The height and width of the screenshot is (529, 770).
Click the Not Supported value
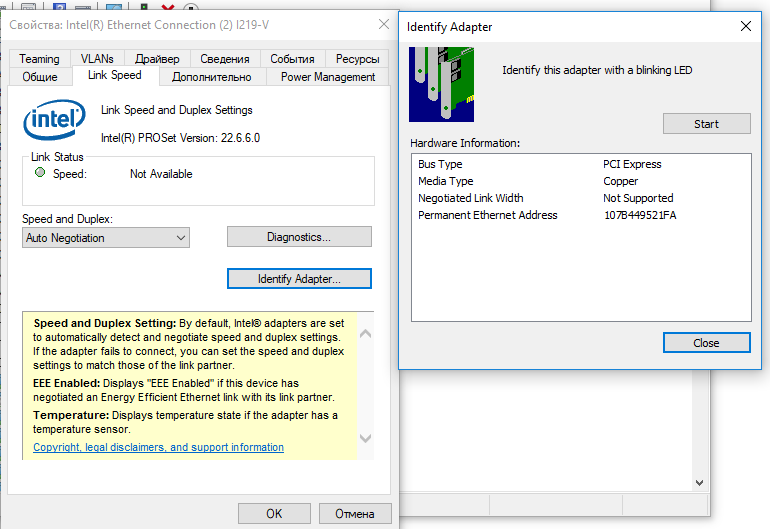638,198
